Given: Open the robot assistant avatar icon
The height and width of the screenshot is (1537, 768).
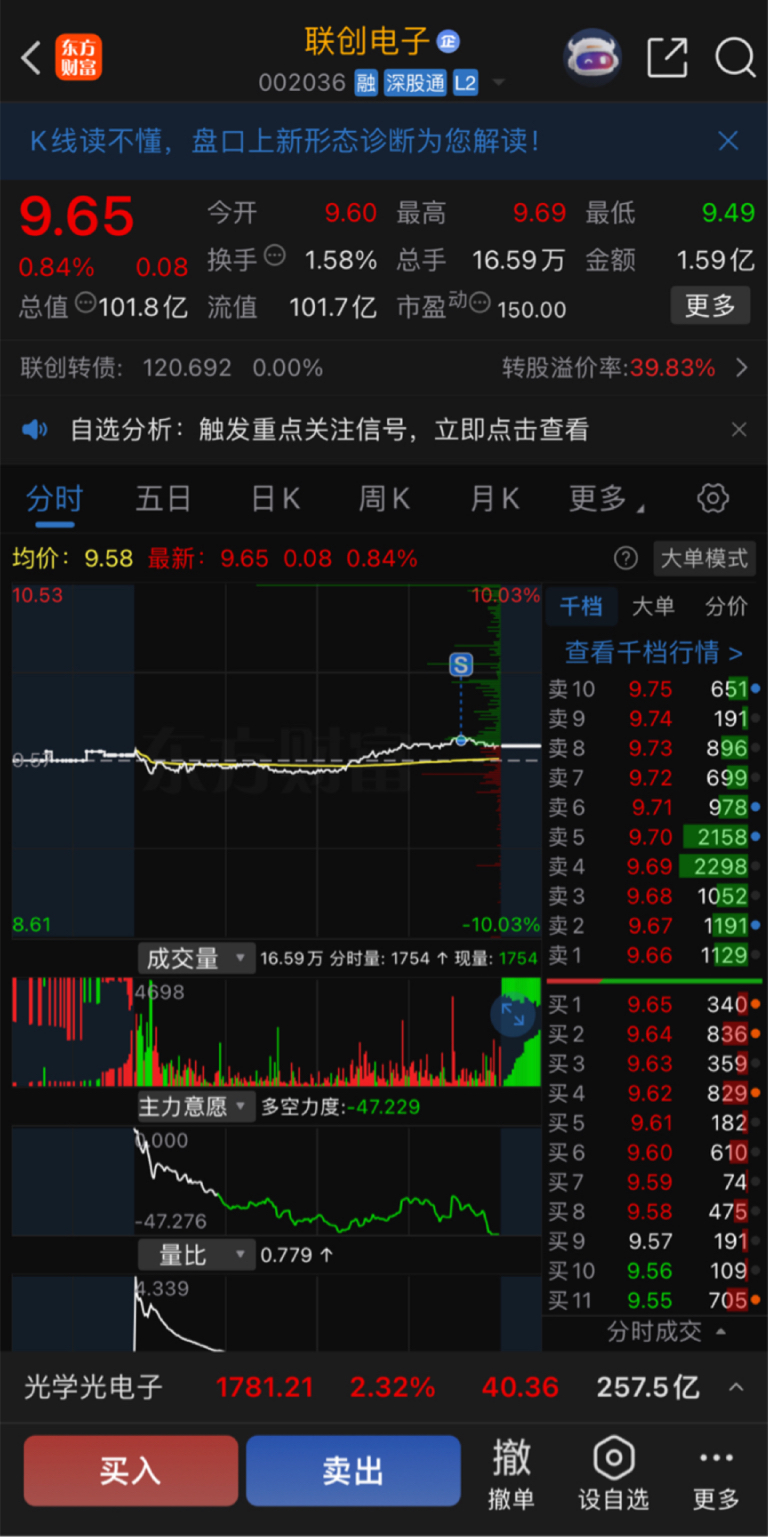Looking at the screenshot, I should click(593, 57).
